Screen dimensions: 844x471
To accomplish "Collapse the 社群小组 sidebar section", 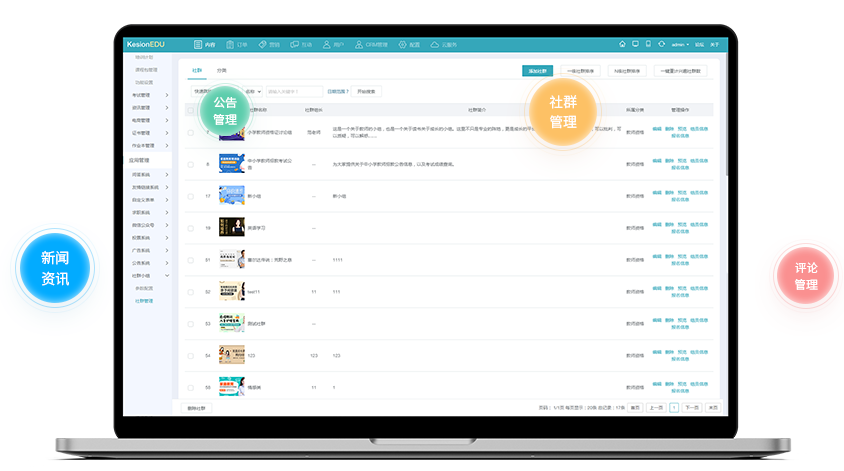I will pyautogui.click(x=166, y=275).
